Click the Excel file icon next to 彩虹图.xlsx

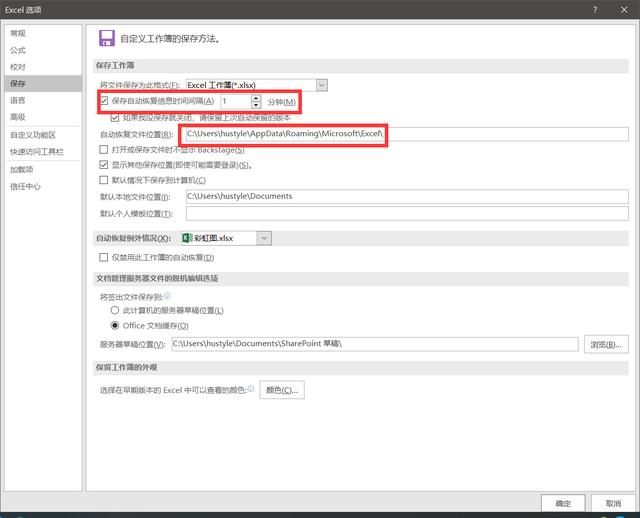[x=187, y=238]
